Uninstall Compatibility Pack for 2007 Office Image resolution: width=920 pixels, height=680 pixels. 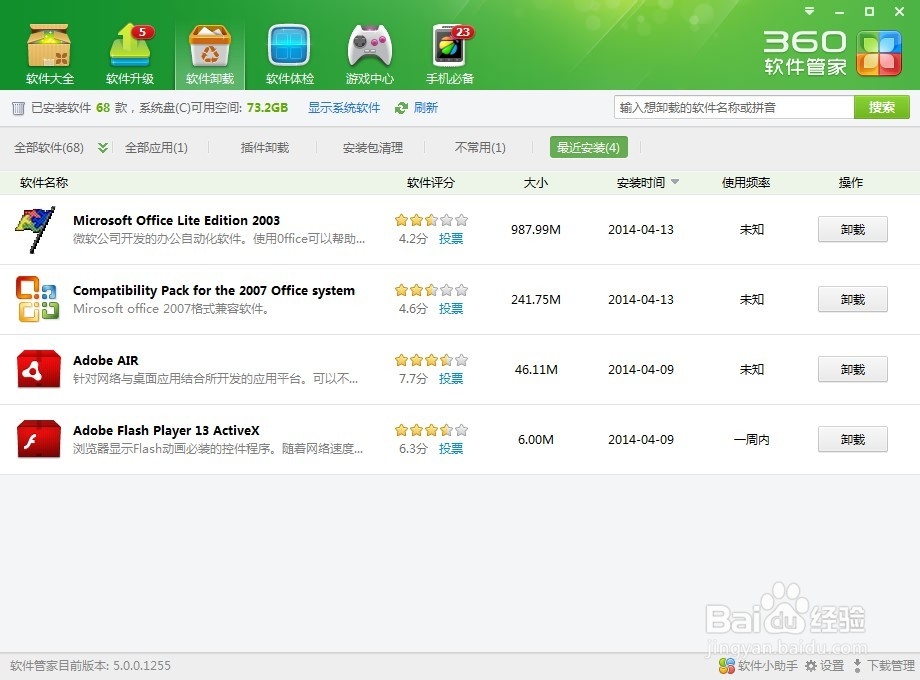click(853, 299)
